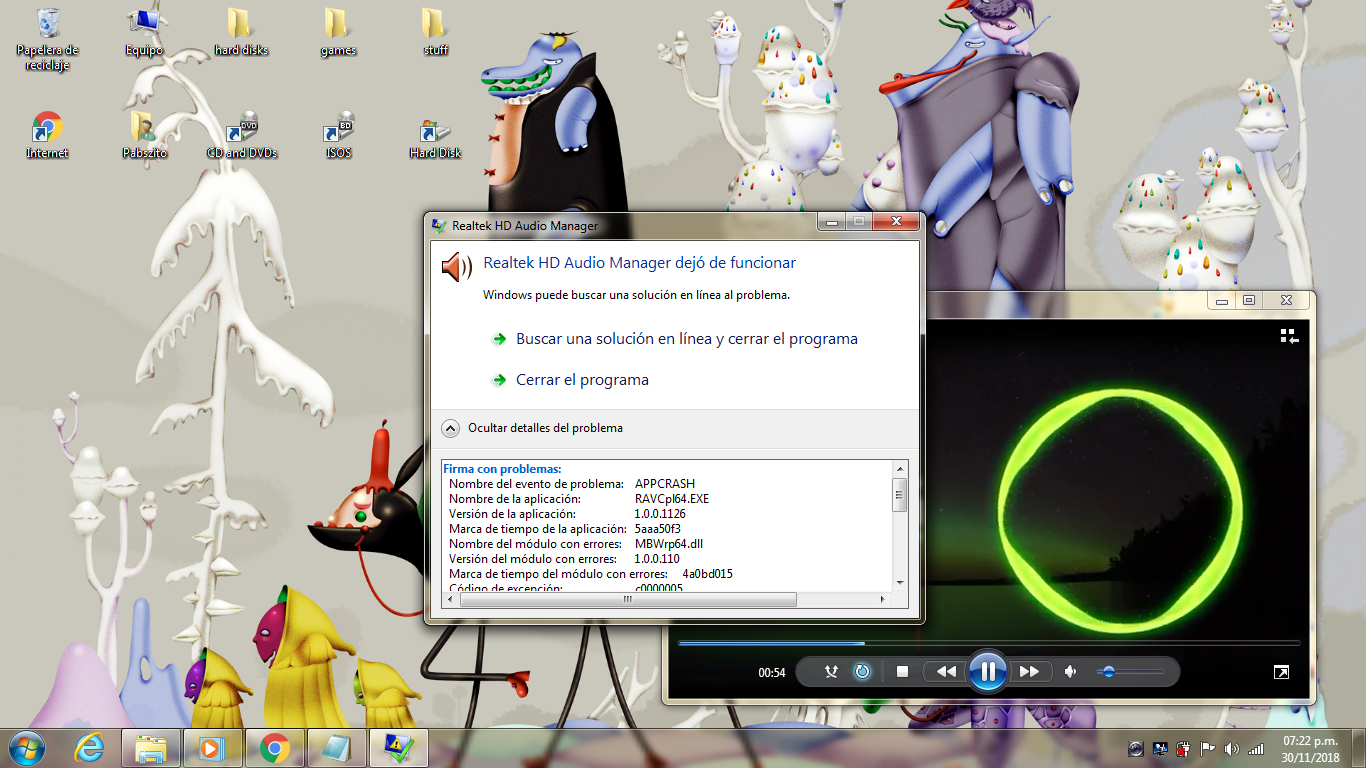This screenshot has width=1366, height=768.
Task: Open Papelera de reciclaje on desktop
Action: [47, 40]
